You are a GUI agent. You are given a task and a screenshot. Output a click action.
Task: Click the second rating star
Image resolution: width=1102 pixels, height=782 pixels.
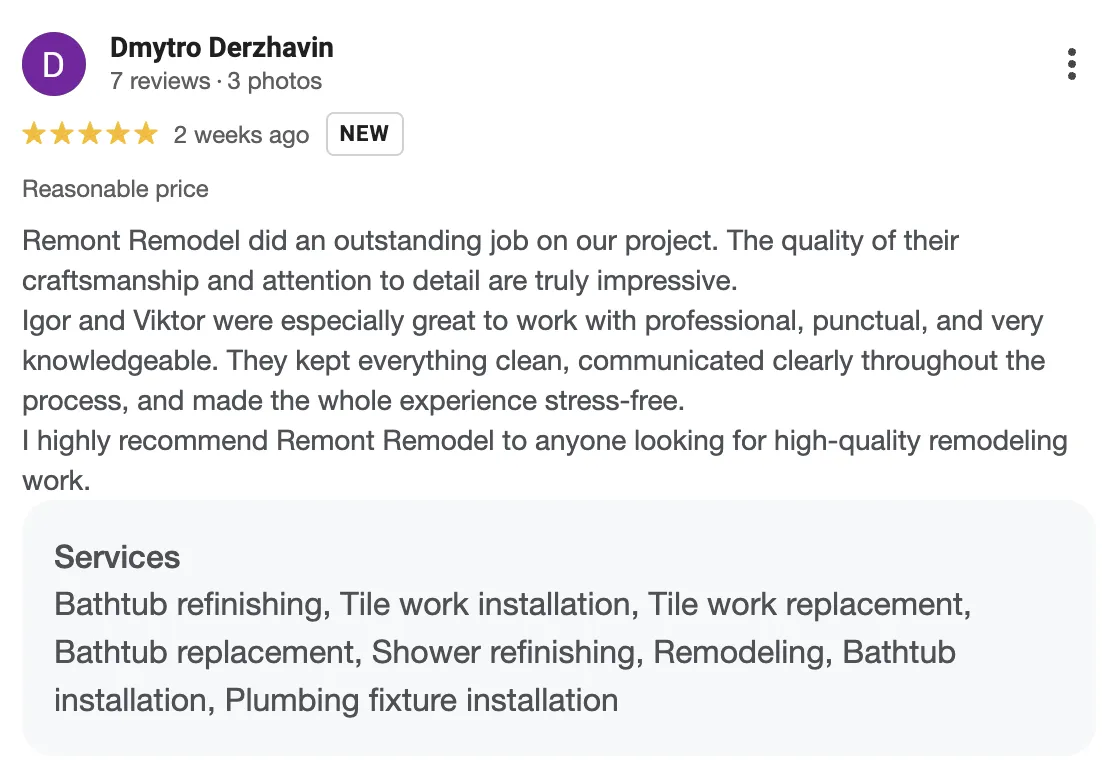(x=62, y=134)
